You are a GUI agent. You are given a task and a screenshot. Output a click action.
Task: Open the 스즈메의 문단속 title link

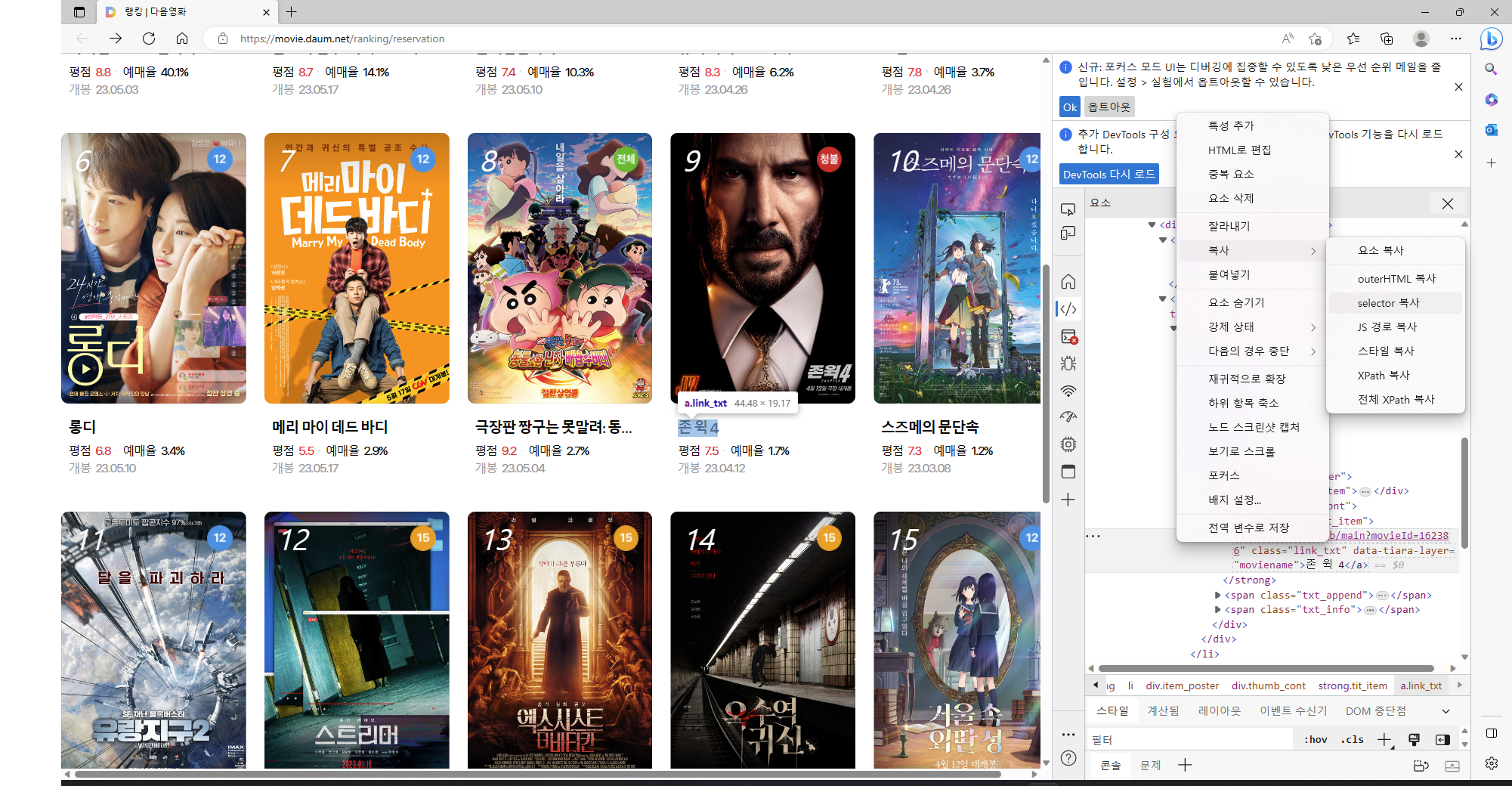(929, 427)
